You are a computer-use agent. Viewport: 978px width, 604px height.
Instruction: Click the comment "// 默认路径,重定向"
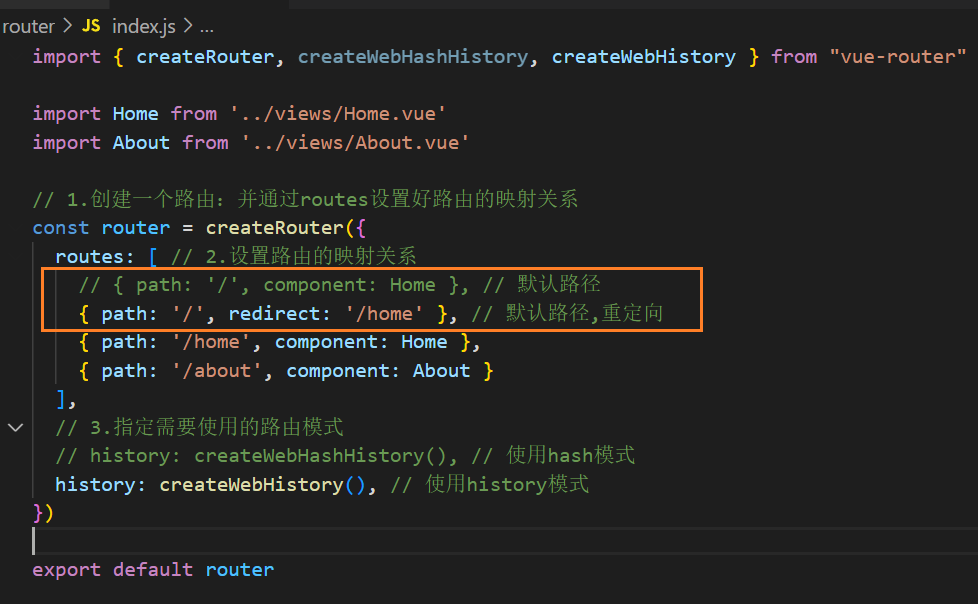click(x=567, y=313)
